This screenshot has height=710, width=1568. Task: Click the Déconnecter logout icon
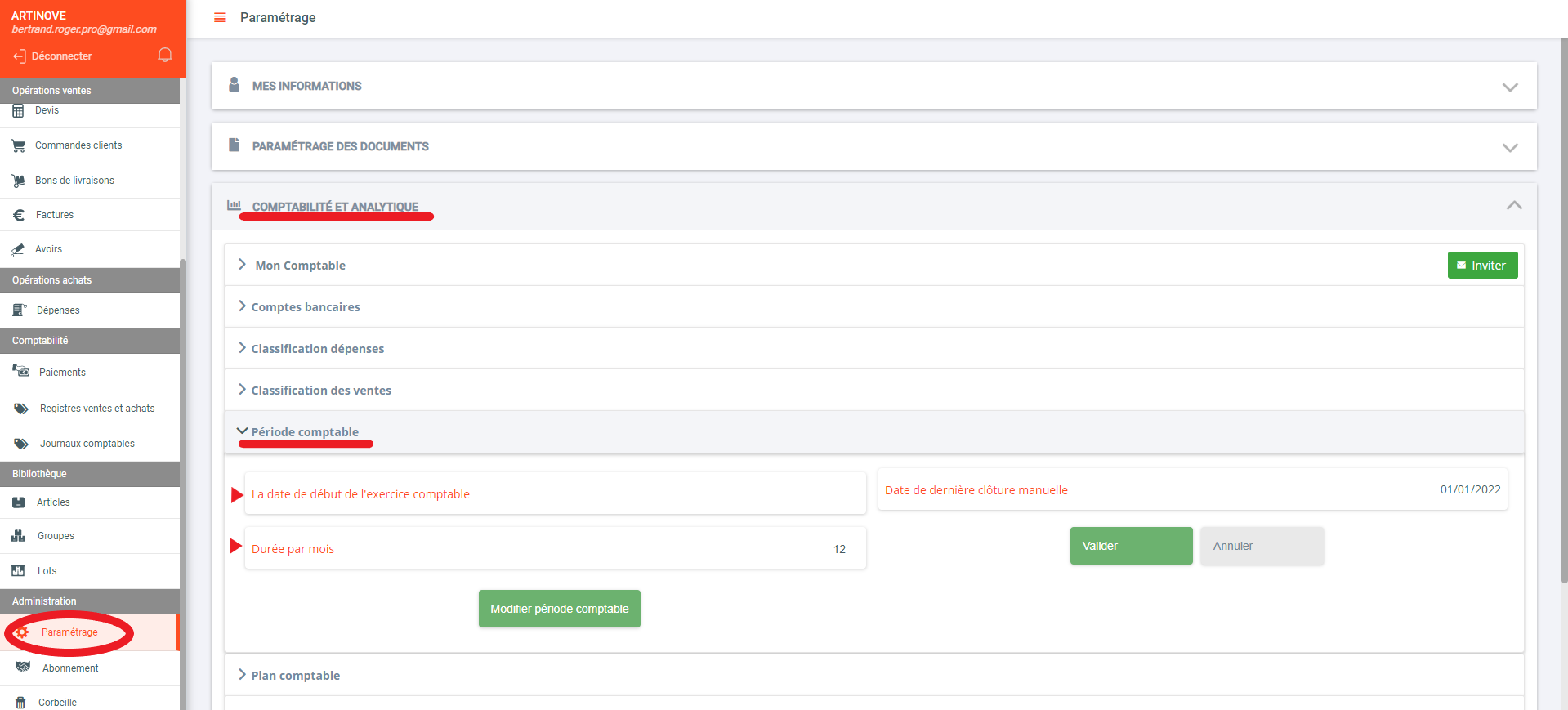pyautogui.click(x=20, y=56)
